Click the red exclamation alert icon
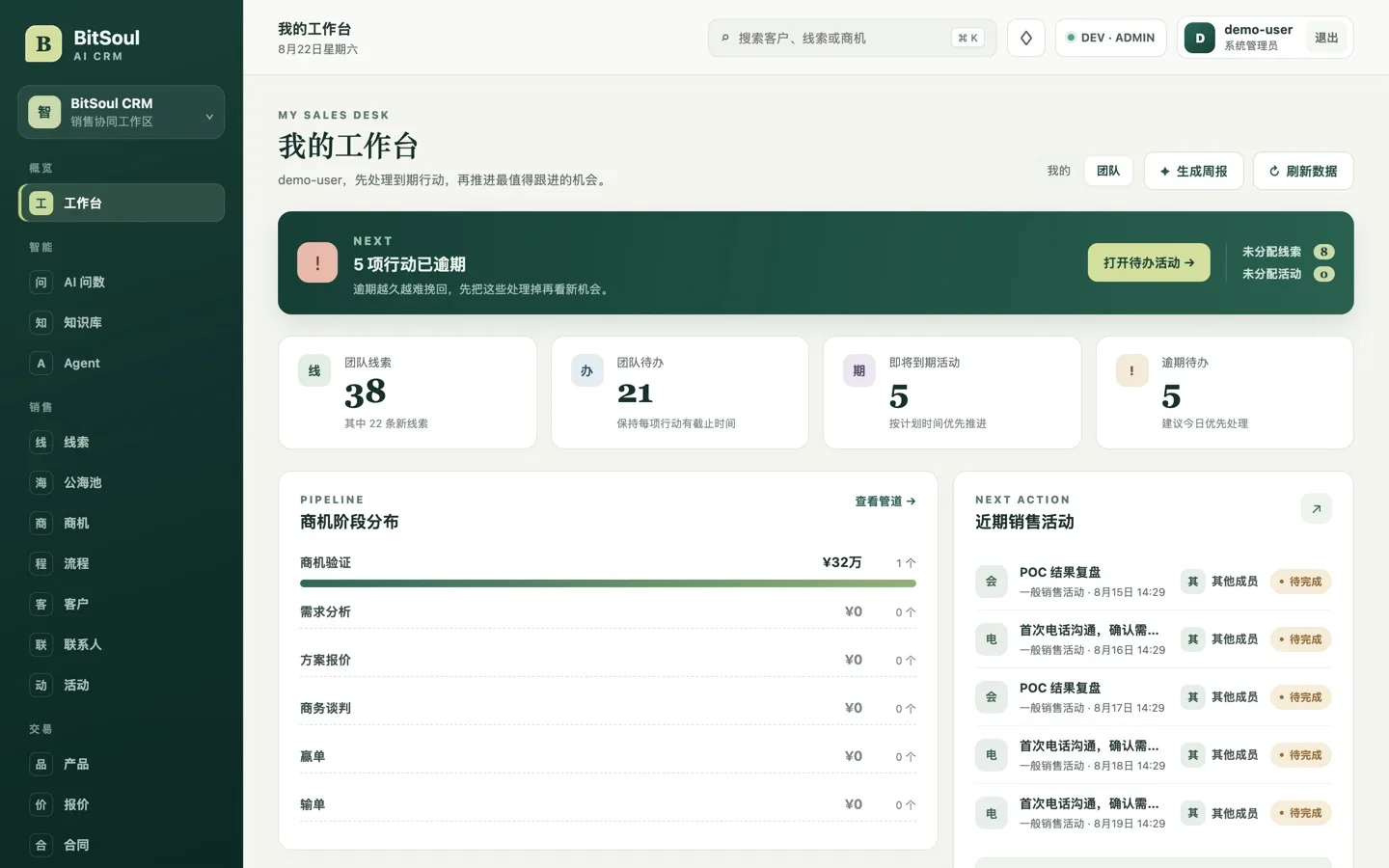This screenshot has width=1389, height=868. tap(317, 262)
